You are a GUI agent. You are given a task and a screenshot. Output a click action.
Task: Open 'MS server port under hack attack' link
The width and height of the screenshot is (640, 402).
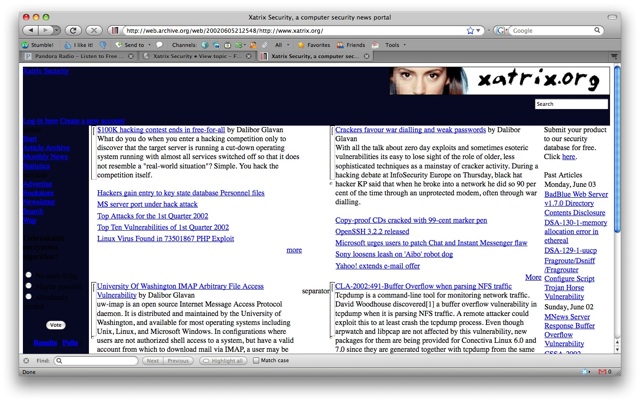click(x=147, y=204)
